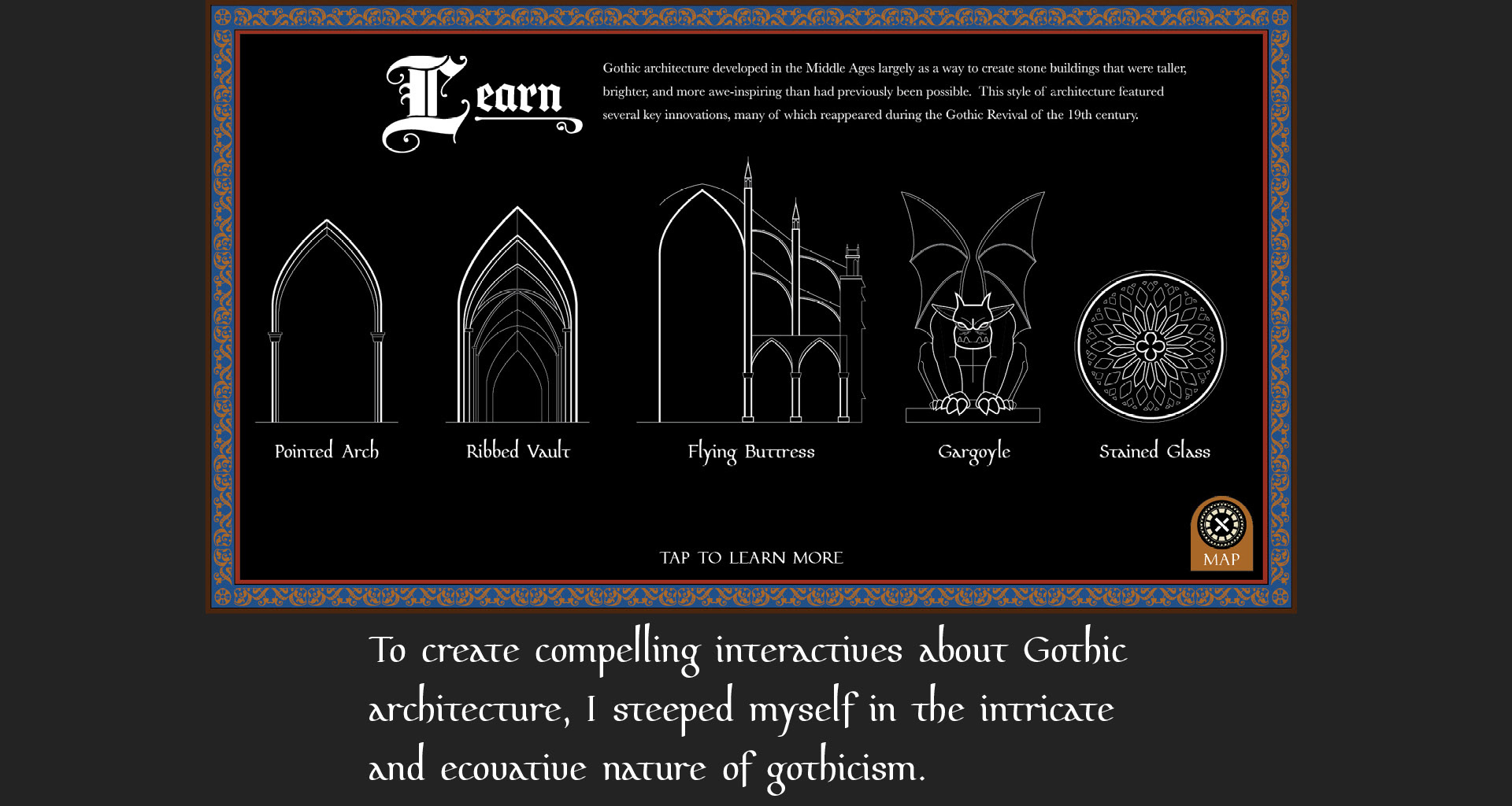
Task: Tap the Pointed Arch illustration
Action: click(327, 321)
